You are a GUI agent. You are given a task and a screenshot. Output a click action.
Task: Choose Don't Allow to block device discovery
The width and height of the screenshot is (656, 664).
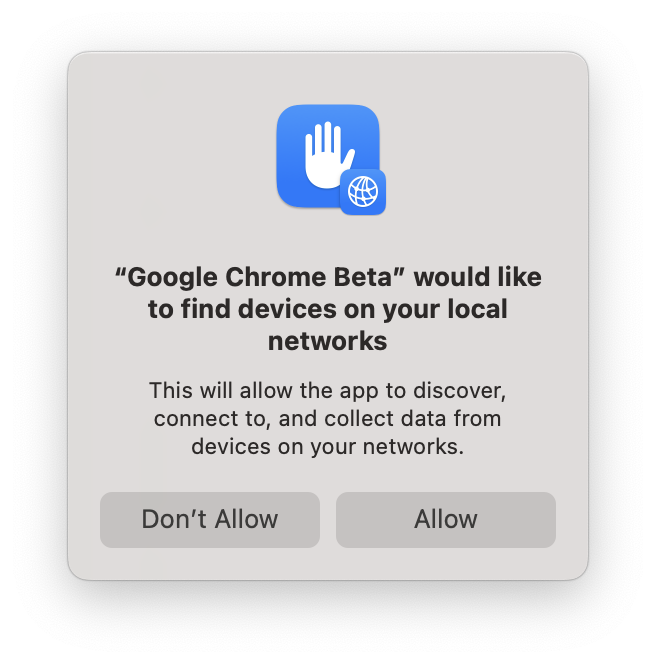(x=210, y=520)
